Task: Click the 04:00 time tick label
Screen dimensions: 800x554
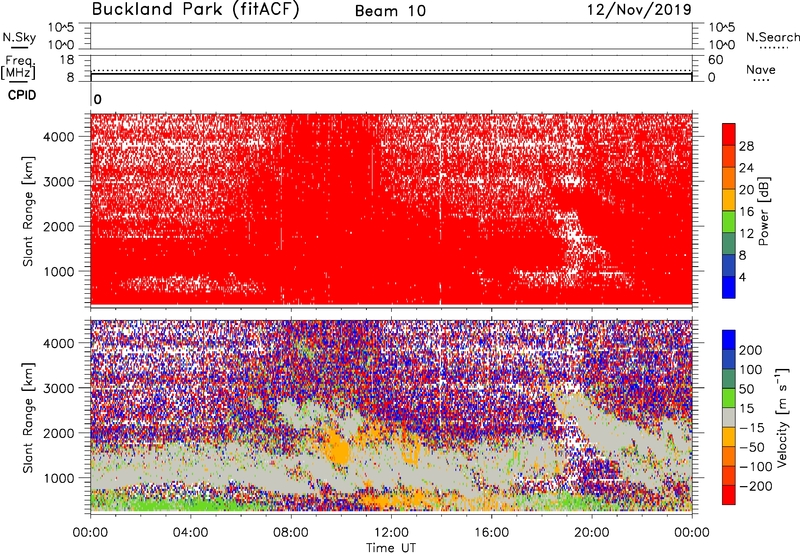Action: (190, 533)
